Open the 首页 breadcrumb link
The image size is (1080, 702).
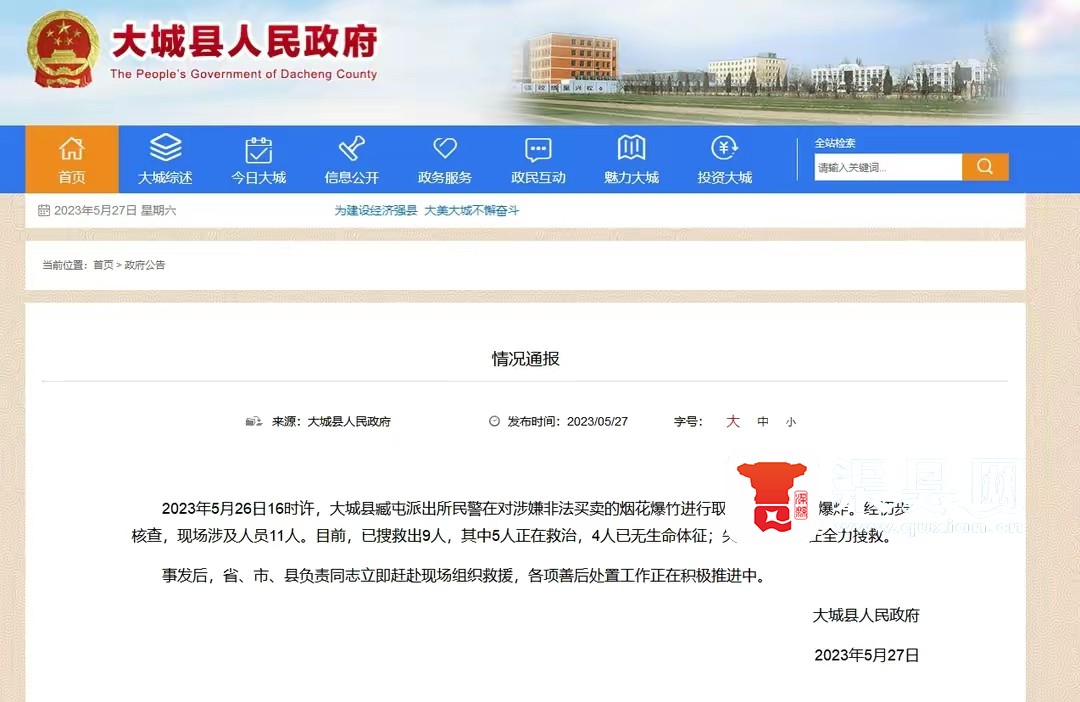coord(103,265)
